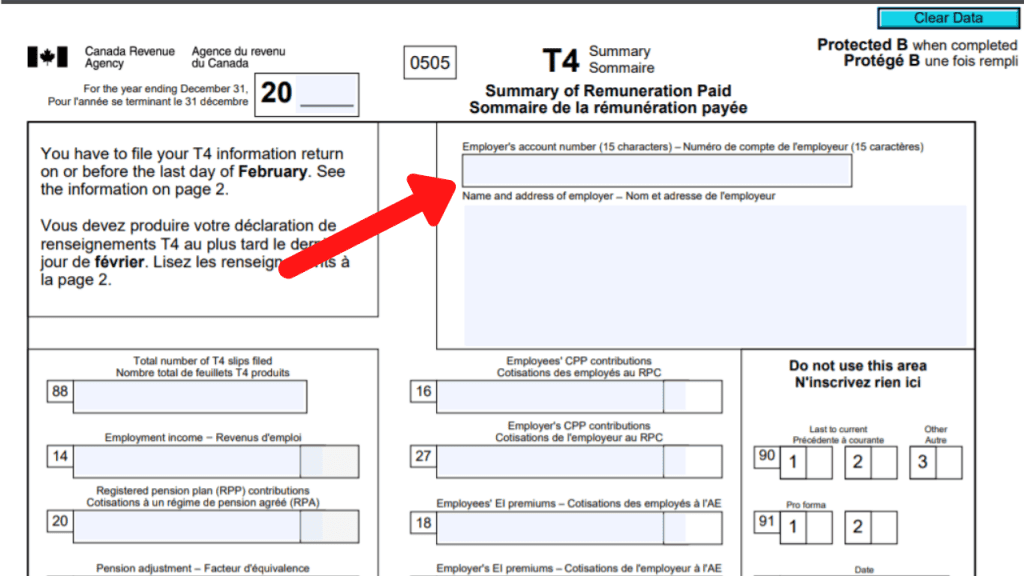Click the "Canada Revenue Agency" text
Image resolution: width=1024 pixels, height=576 pixels.
(x=129, y=57)
